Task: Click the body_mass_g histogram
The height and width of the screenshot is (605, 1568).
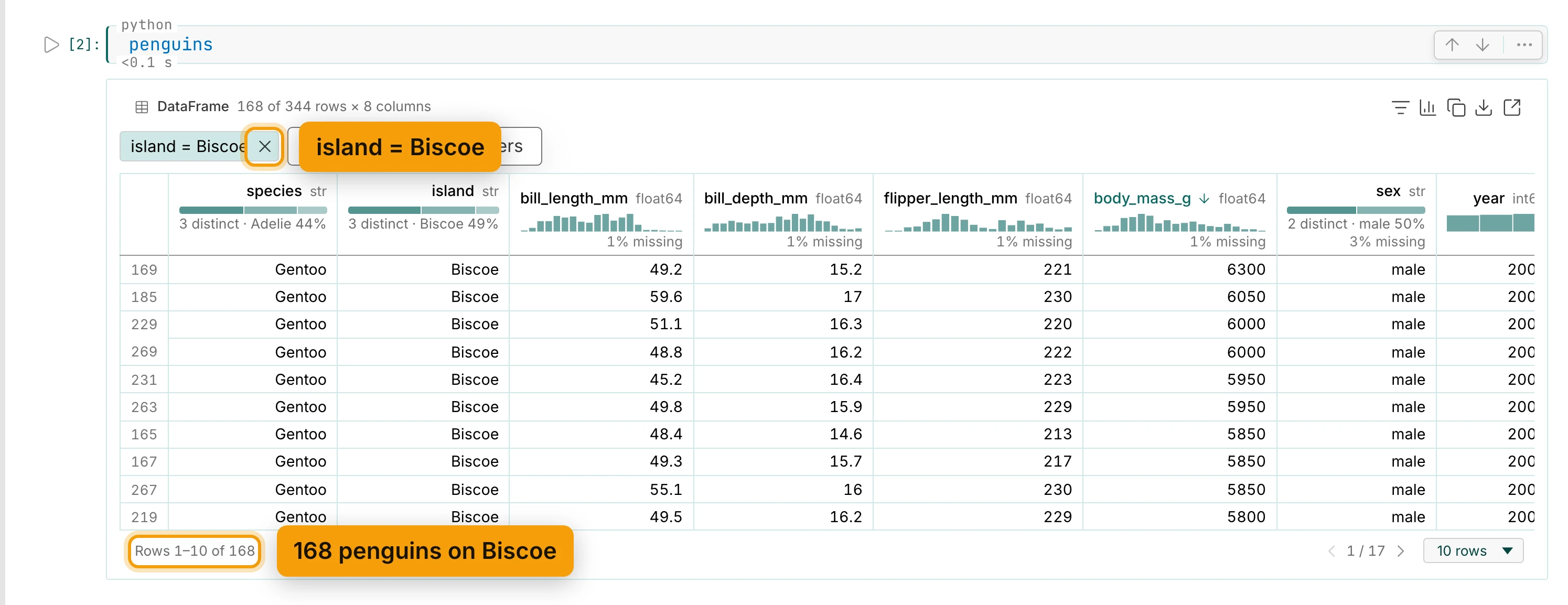Action: 1179,223
